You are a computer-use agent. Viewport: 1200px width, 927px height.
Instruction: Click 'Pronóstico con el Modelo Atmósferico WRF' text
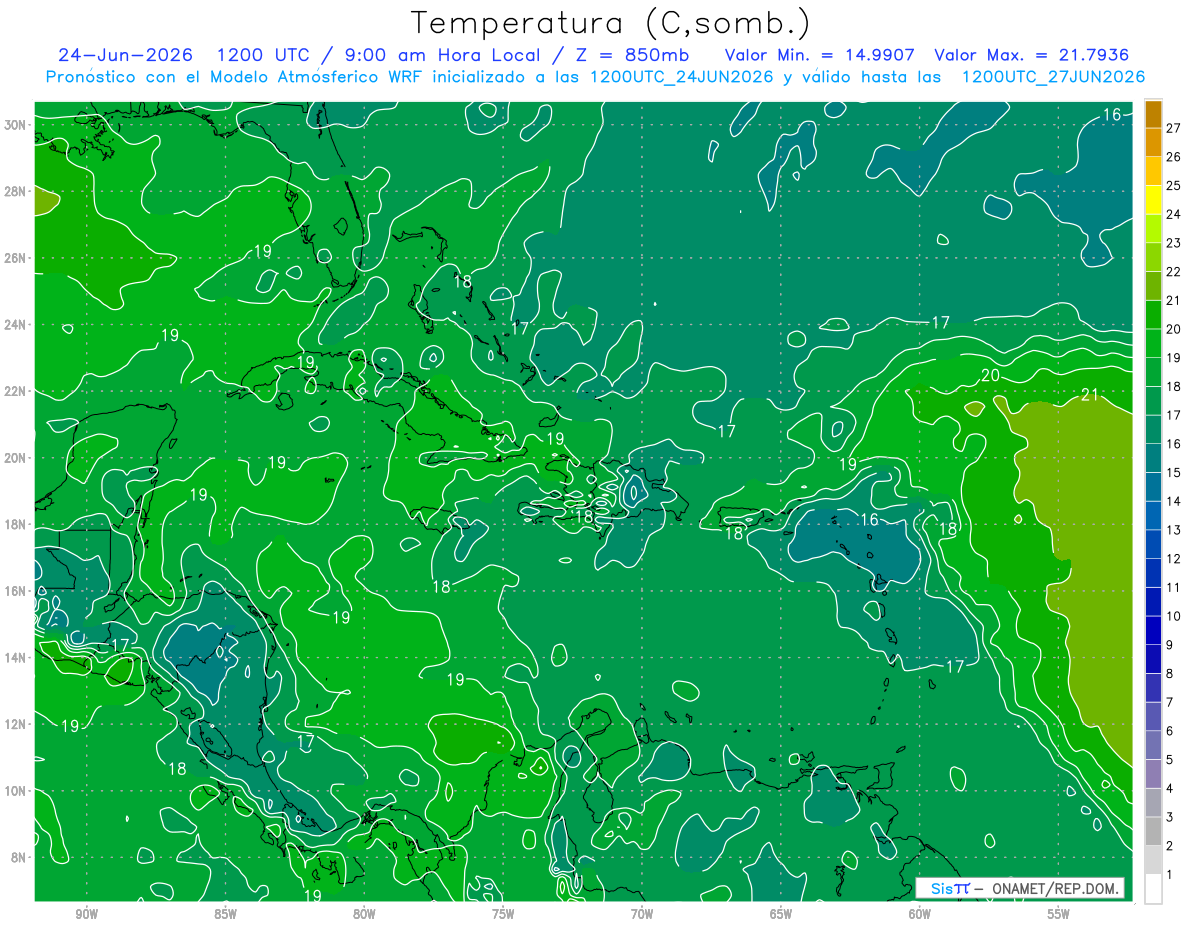point(236,77)
